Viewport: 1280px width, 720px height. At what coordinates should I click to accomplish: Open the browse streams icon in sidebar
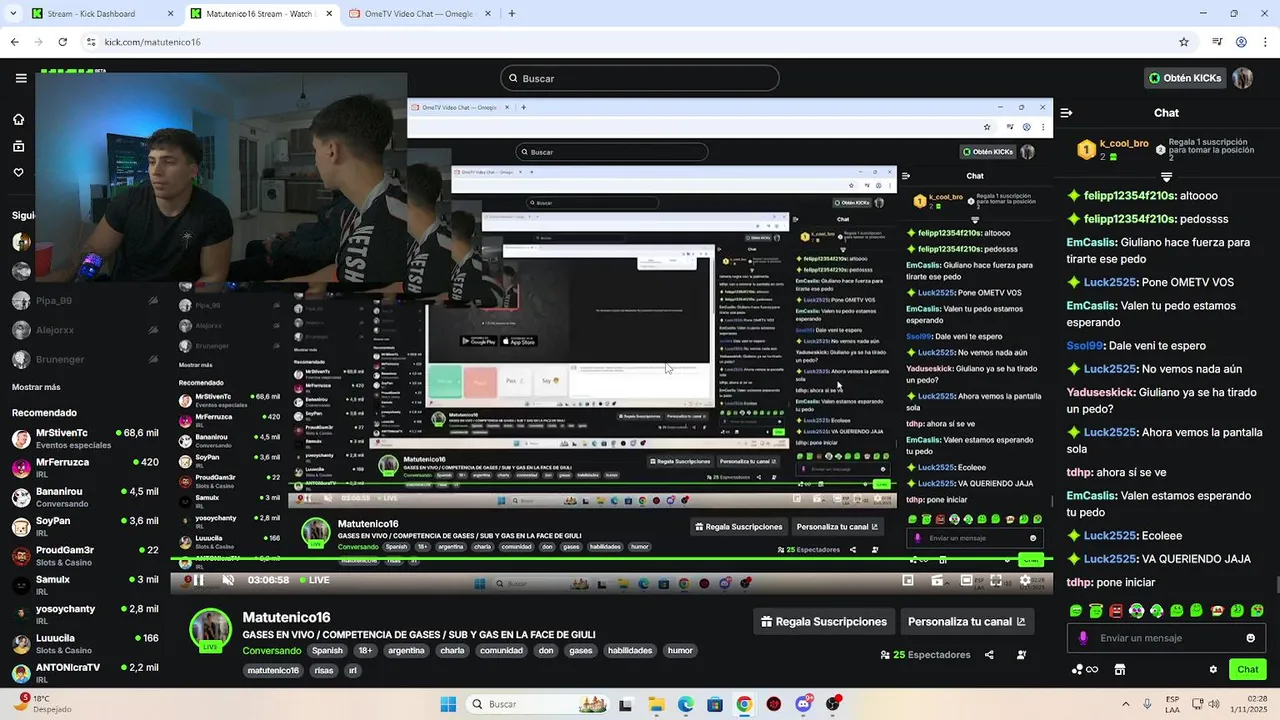(x=18, y=146)
